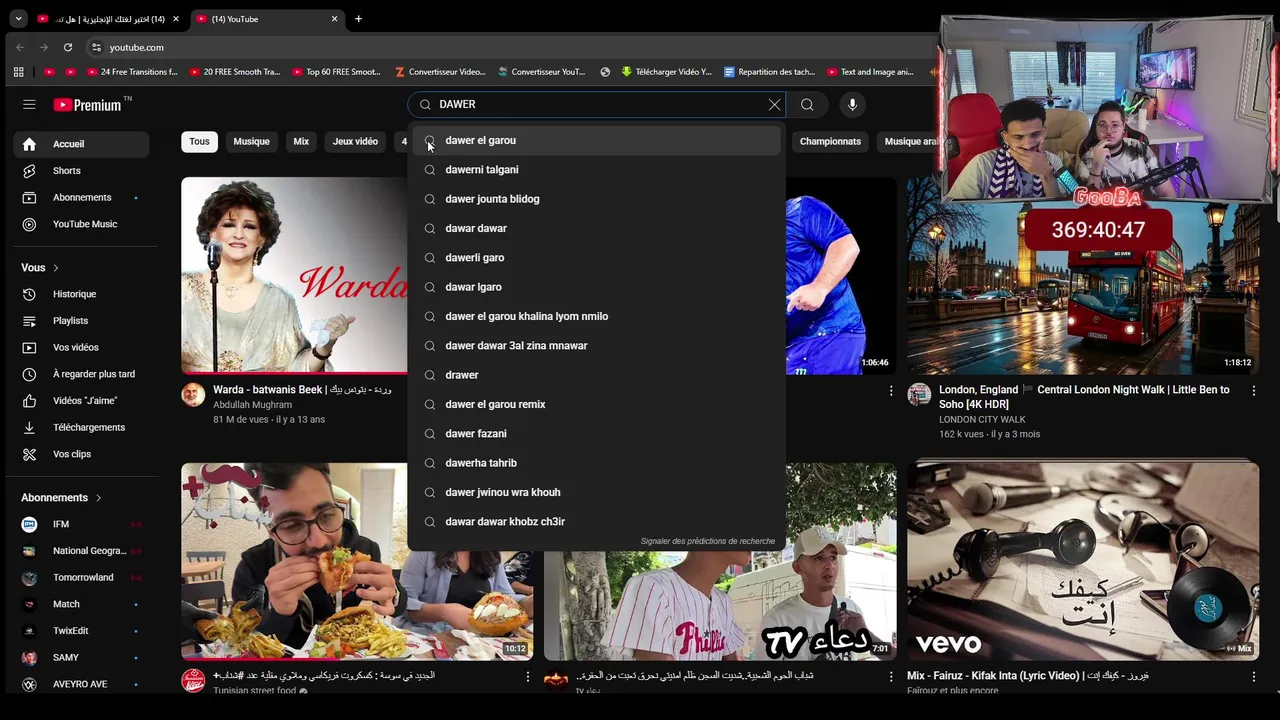
Task: Open the Match channel subscription
Action: [x=81, y=604]
